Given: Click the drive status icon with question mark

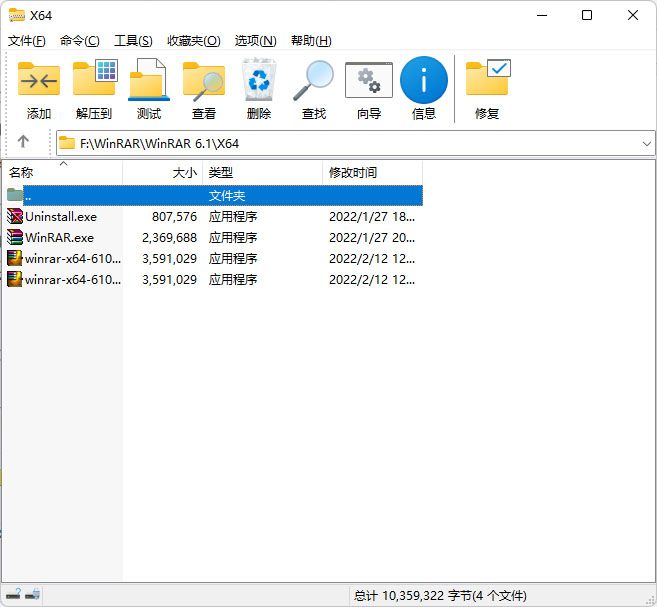Looking at the screenshot, I should [x=13, y=594].
